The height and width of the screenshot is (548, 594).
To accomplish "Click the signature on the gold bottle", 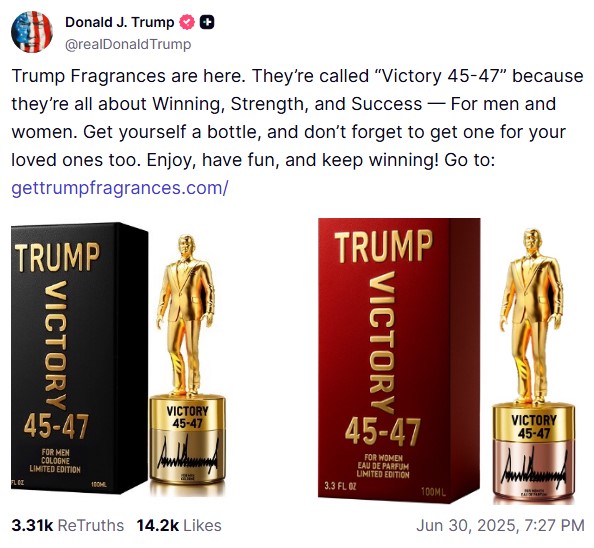I will [x=187, y=454].
